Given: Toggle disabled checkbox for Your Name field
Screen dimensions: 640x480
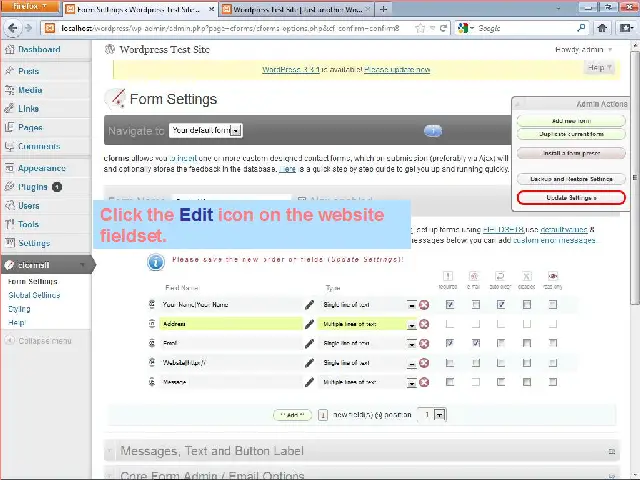Looking at the screenshot, I should [x=527, y=304].
